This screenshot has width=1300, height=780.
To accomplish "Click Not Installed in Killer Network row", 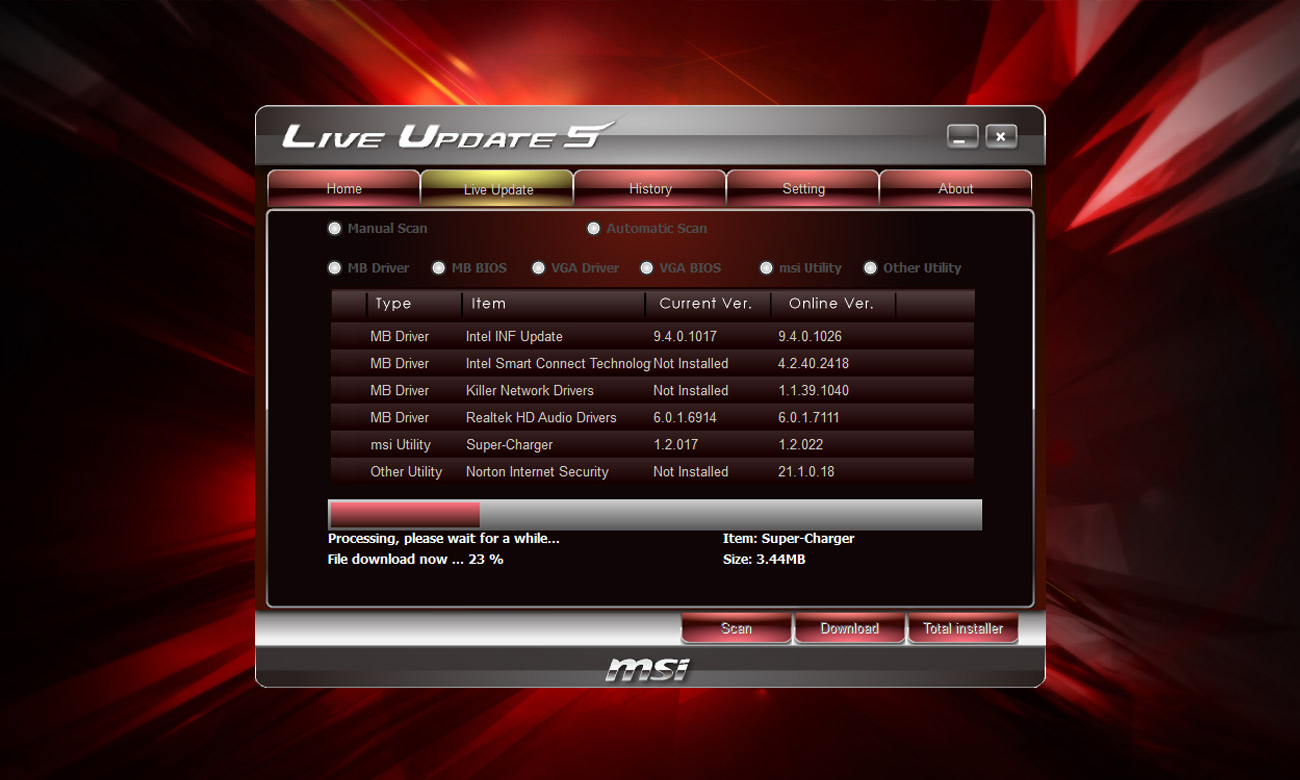I will (691, 391).
